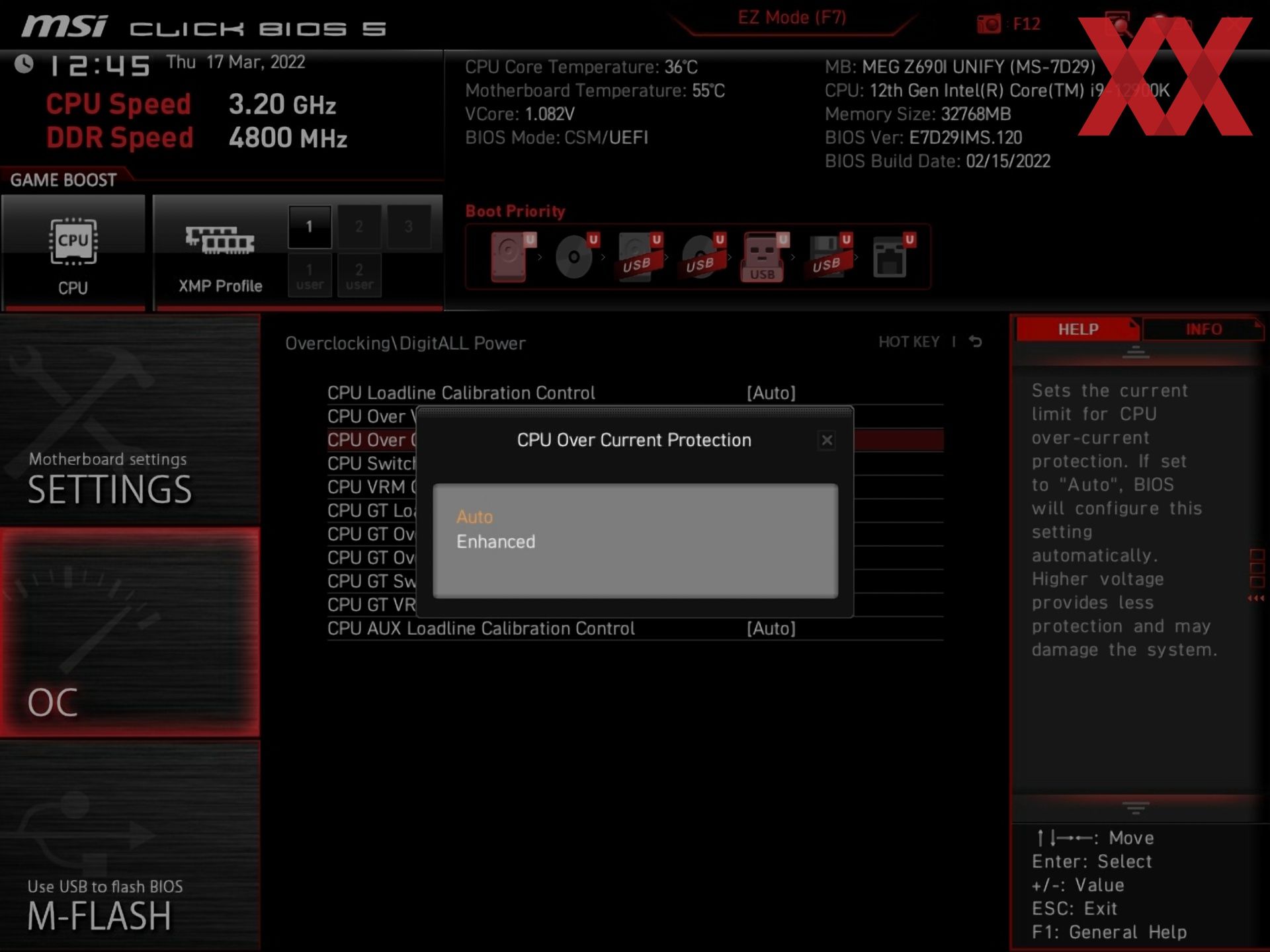
Task: Select the USB hard disk boot icon
Action: (x=639, y=257)
